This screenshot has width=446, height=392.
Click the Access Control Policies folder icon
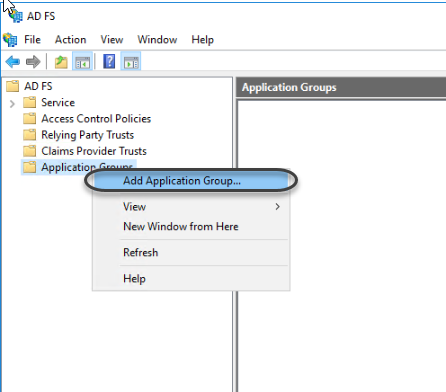[30, 118]
